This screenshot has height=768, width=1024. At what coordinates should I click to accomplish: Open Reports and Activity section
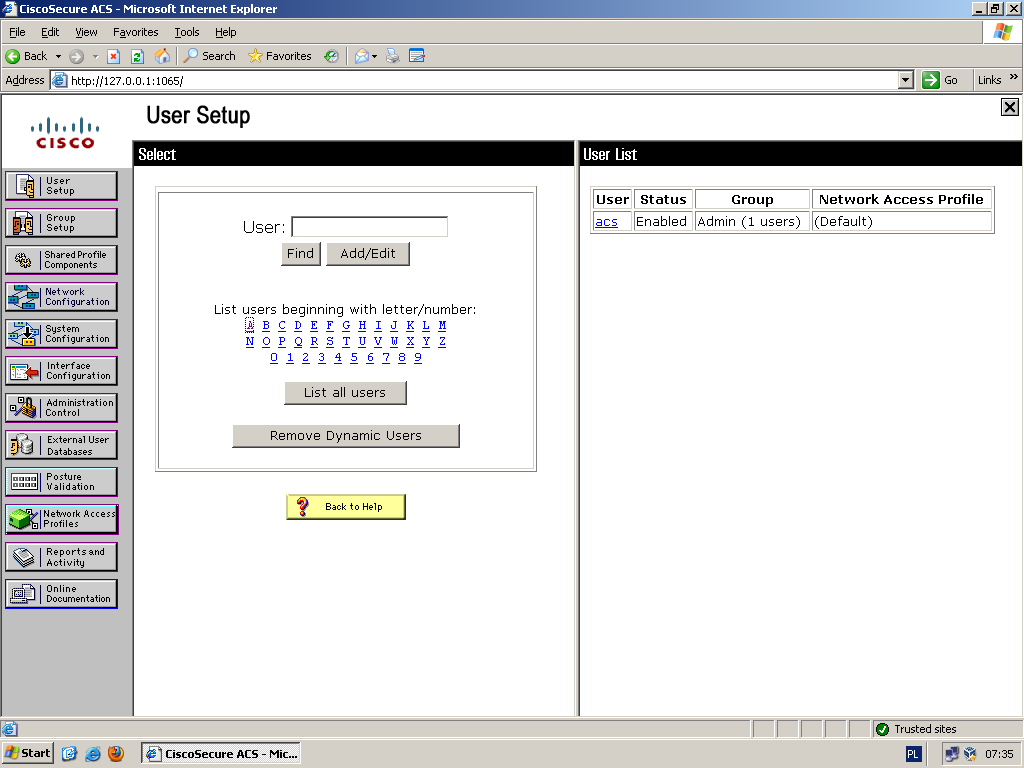61,557
